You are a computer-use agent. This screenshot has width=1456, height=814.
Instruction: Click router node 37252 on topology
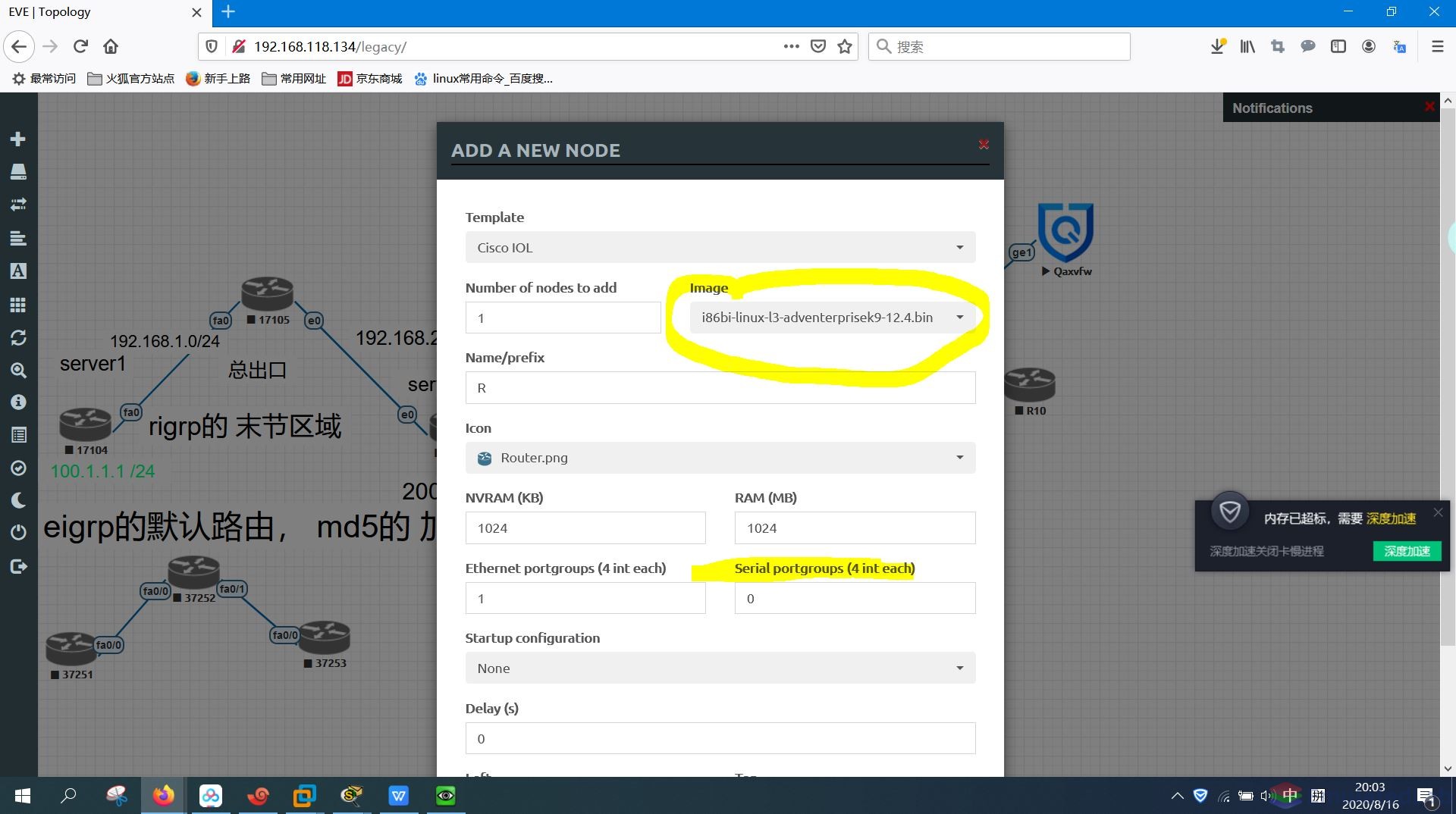coord(194,573)
